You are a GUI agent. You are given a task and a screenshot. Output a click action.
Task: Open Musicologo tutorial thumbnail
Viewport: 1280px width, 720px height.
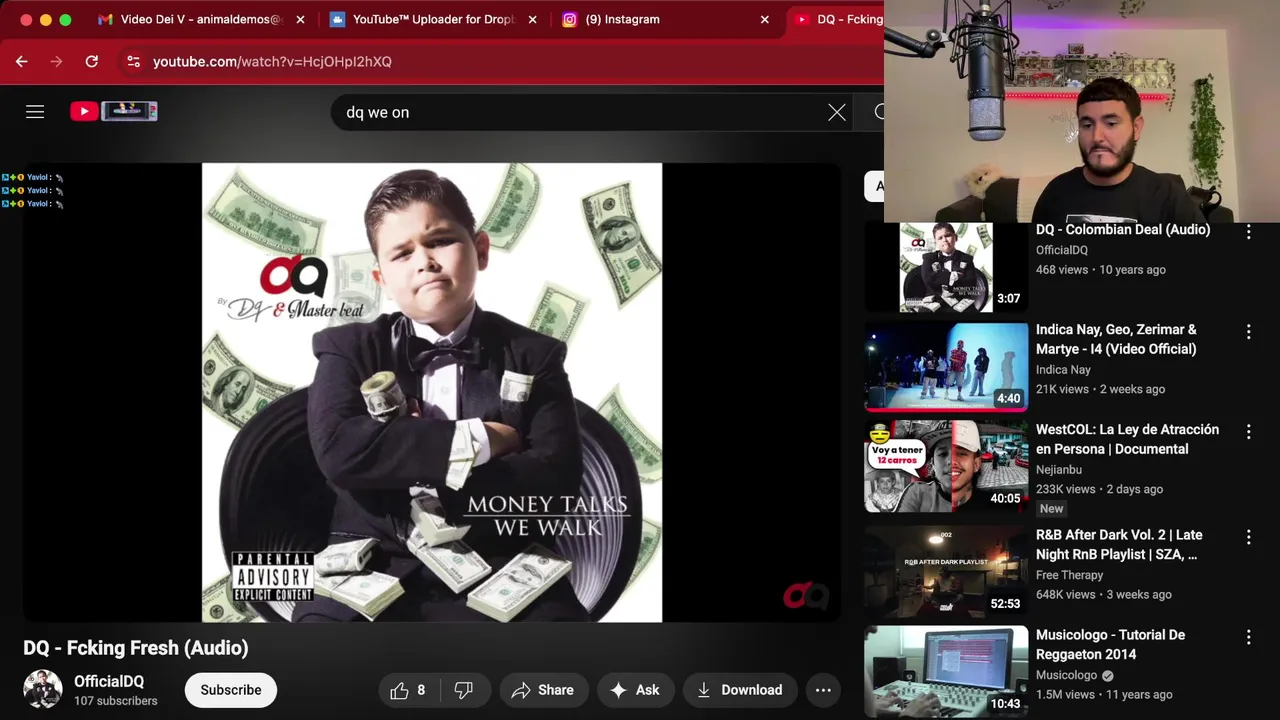coord(946,672)
